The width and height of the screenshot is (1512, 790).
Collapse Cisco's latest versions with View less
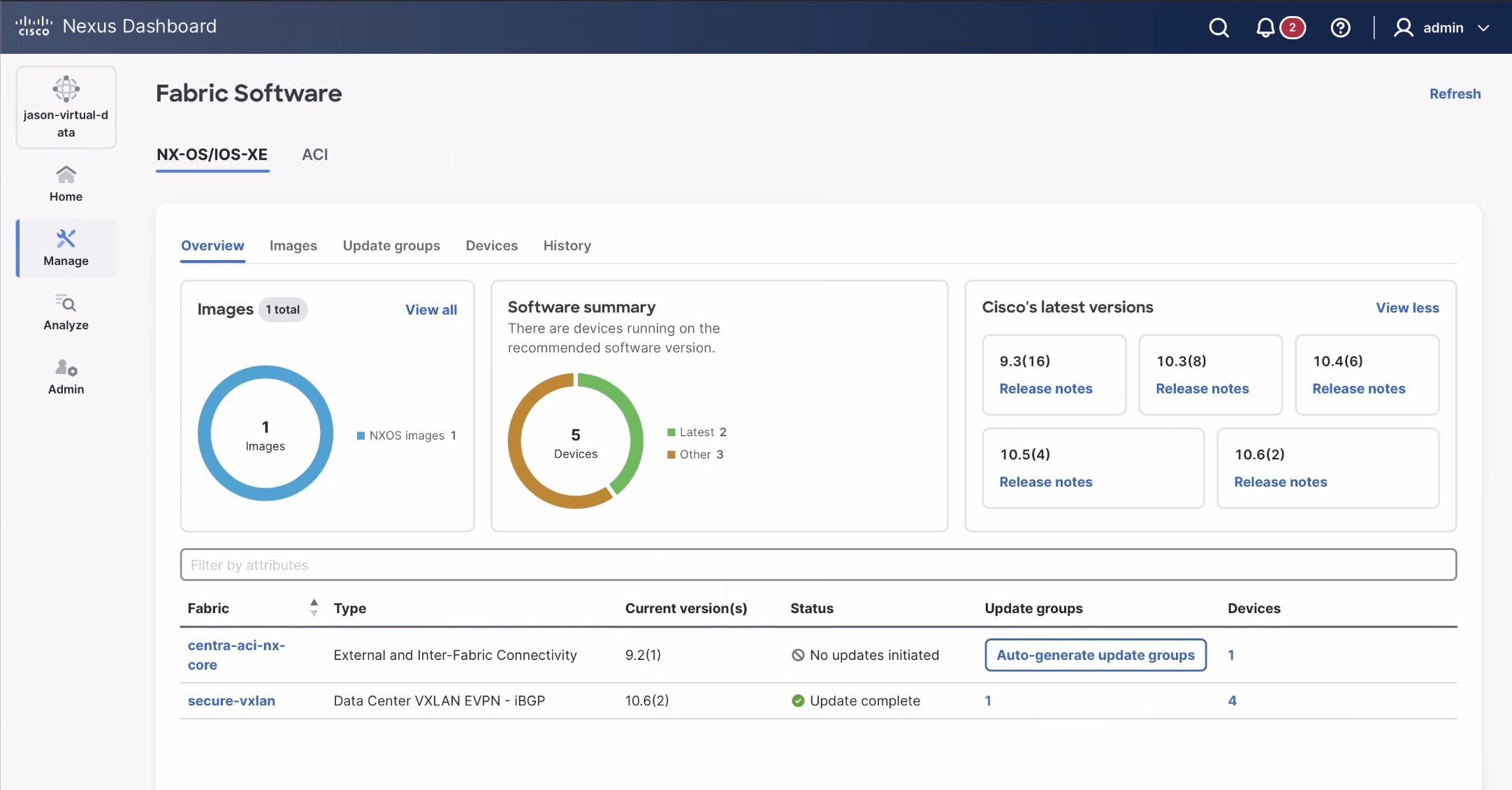tap(1406, 308)
